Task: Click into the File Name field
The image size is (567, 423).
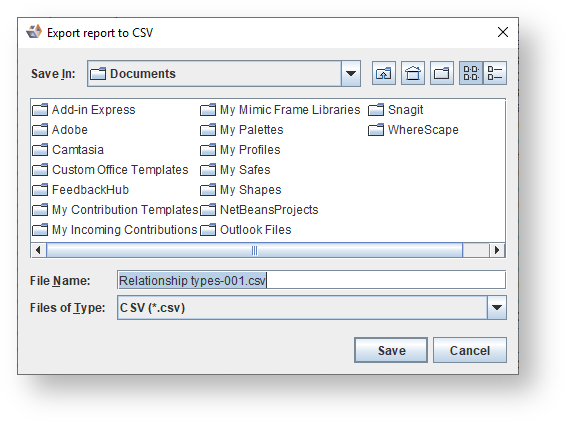Action: (311, 280)
